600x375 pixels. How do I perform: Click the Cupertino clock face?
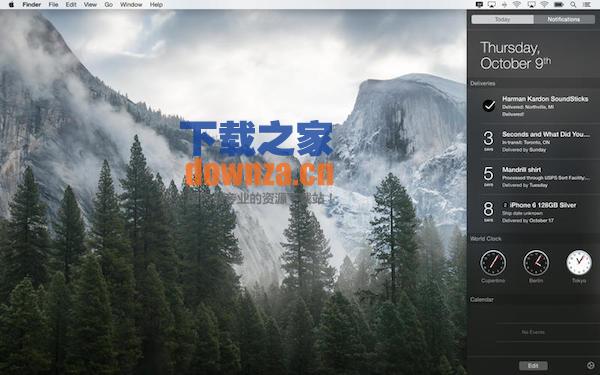[493, 263]
